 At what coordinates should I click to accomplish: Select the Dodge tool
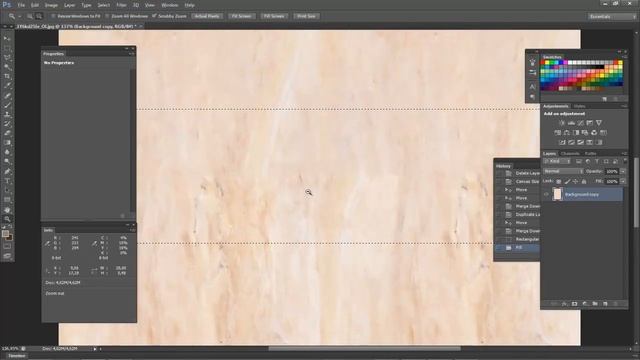(x=7, y=162)
